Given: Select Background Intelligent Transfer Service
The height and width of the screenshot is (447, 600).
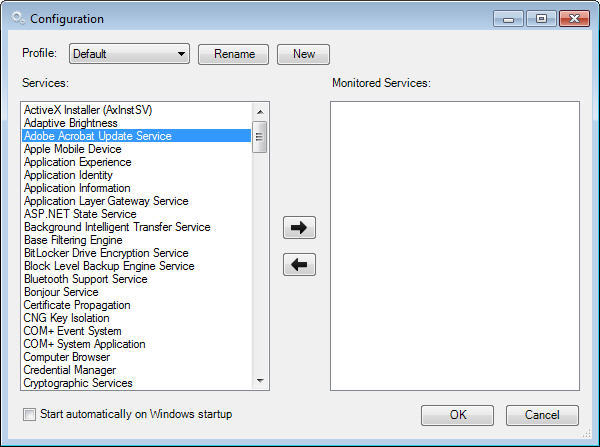Looking at the screenshot, I should [136, 227].
